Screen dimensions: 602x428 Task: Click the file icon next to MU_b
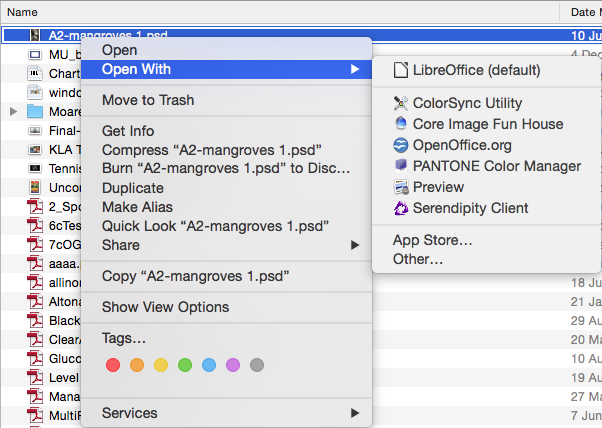click(35, 55)
